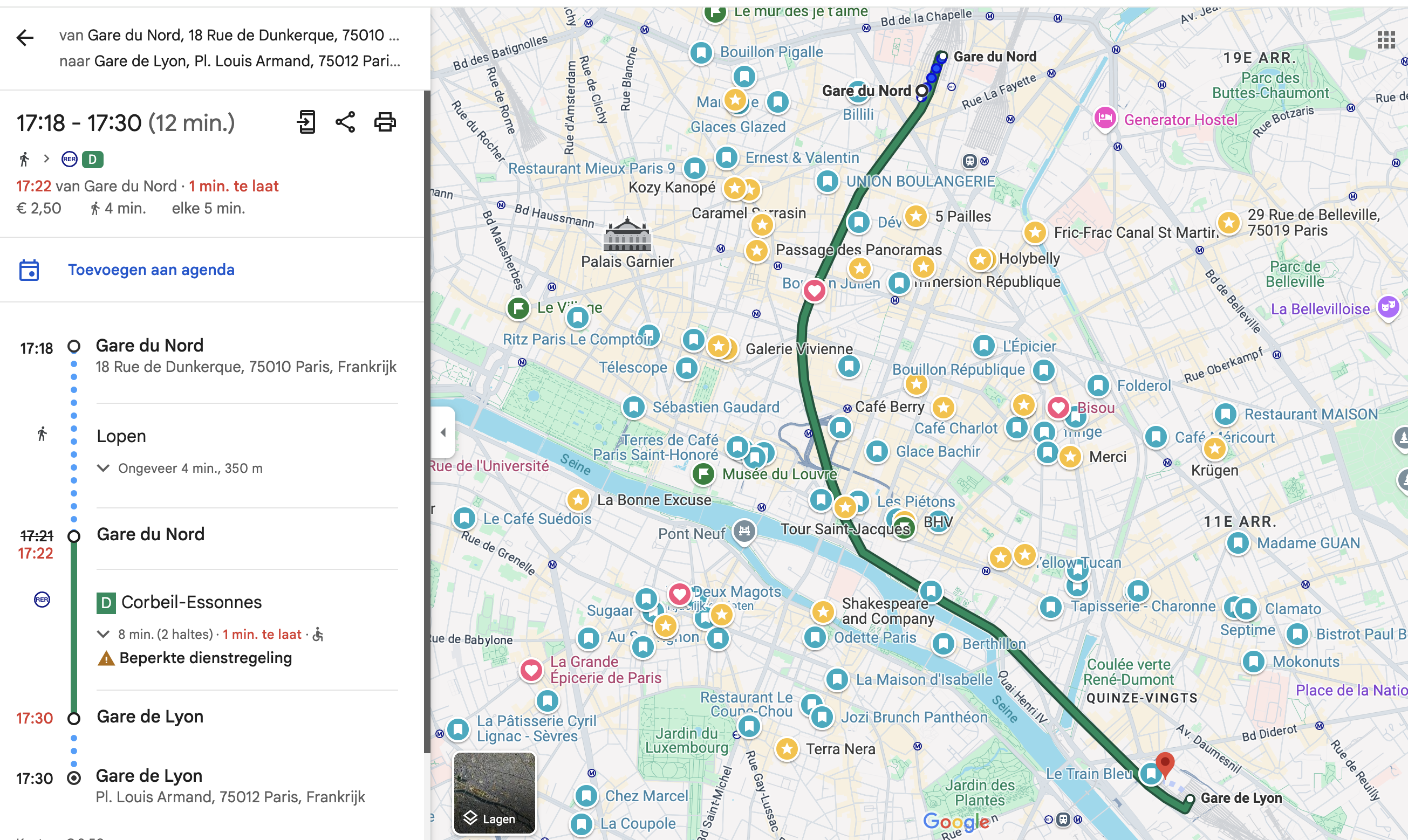Send directions to your phone icon
1408x840 pixels.
tap(306, 122)
